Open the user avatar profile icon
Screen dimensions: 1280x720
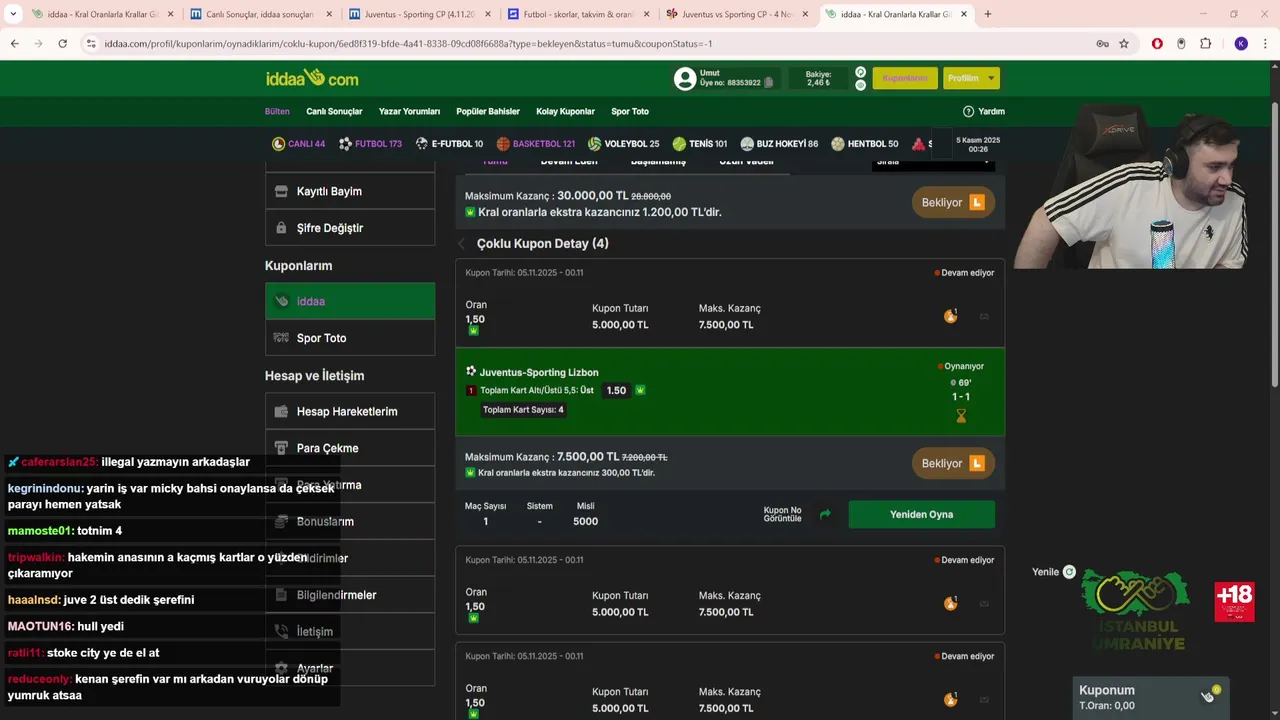685,79
